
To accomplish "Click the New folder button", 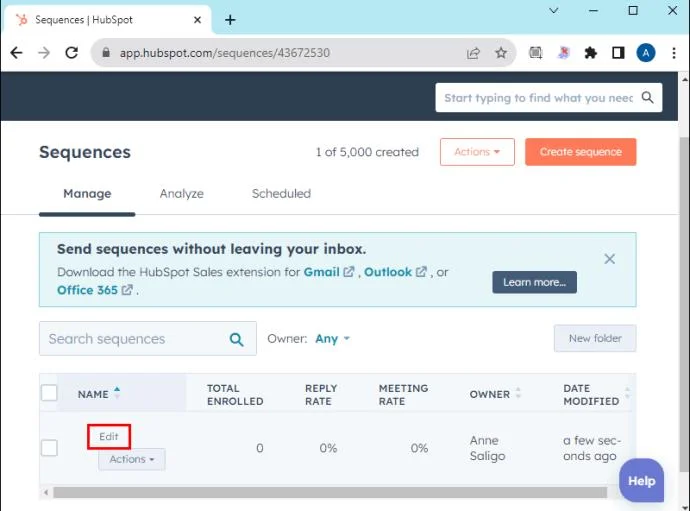I will (x=595, y=338).
